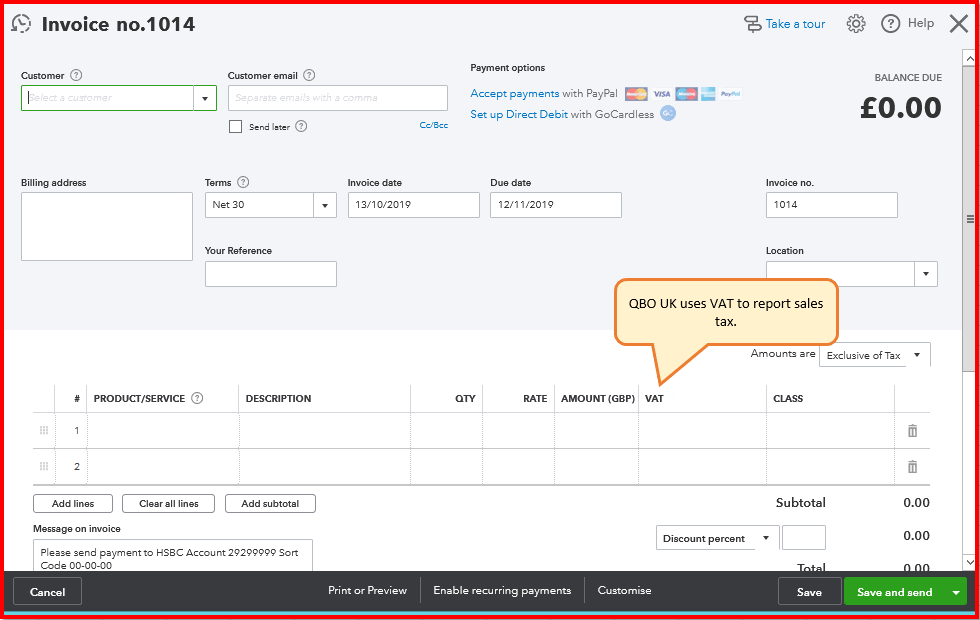Screen dimensions: 980x620
Task: Click the Help question mark icon
Action: [x=890, y=24]
